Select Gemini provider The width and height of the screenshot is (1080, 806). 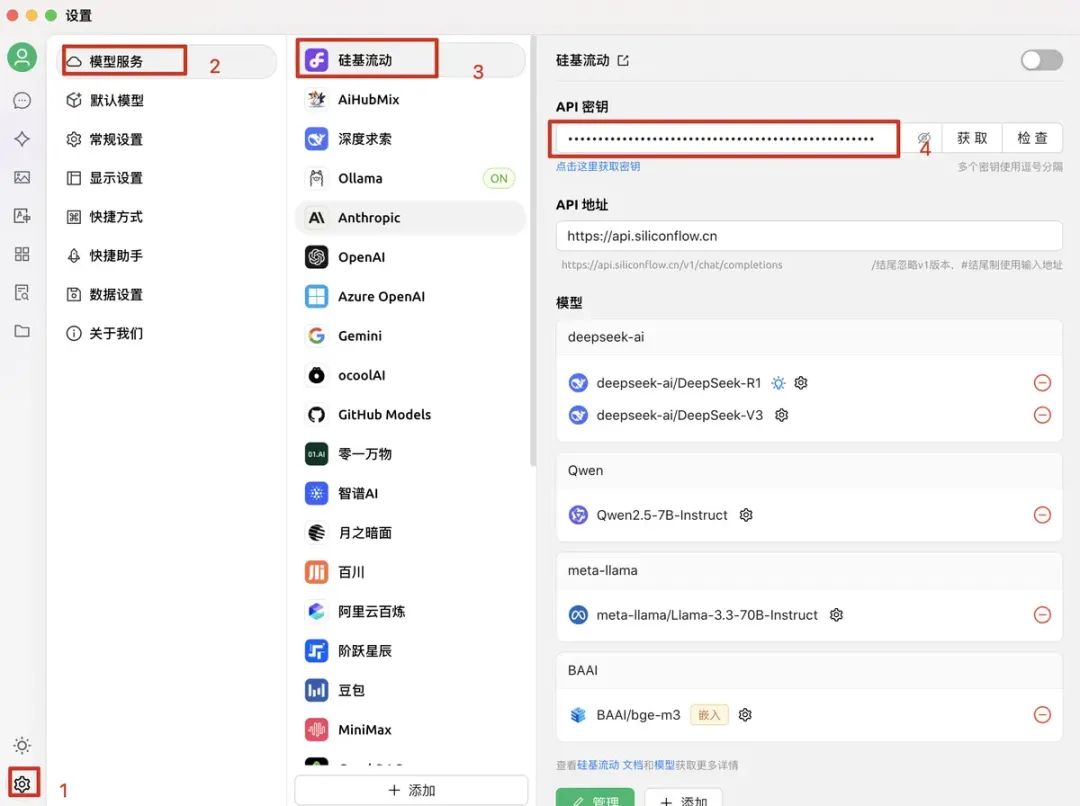411,335
